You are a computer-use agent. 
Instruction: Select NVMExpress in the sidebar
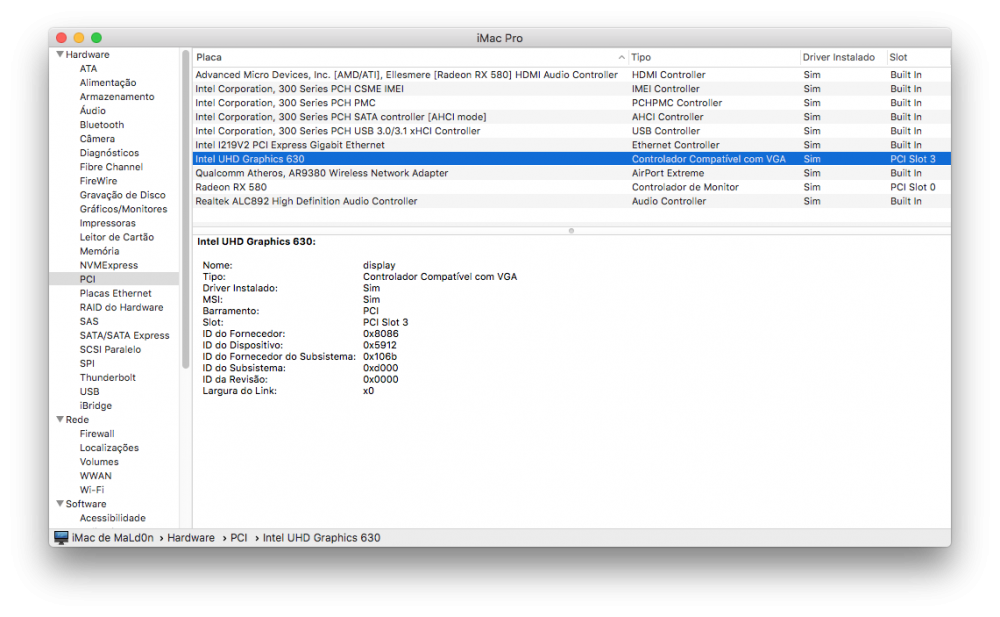(x=108, y=265)
